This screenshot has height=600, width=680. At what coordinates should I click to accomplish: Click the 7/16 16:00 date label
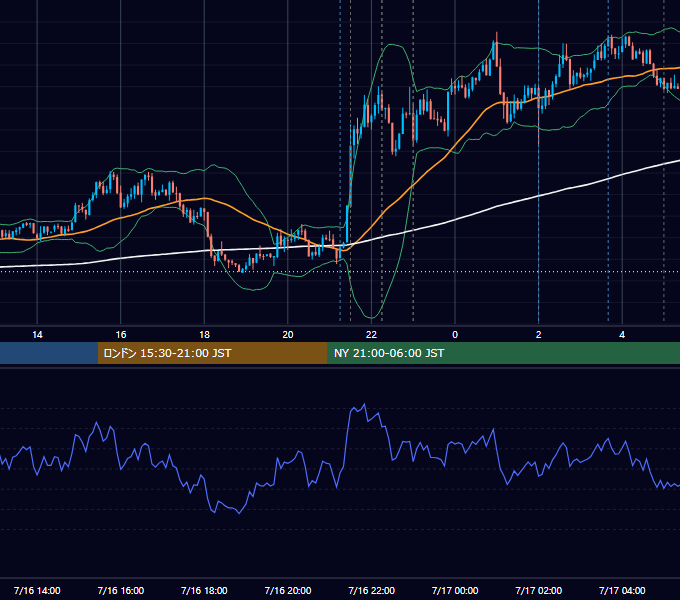tap(121, 590)
